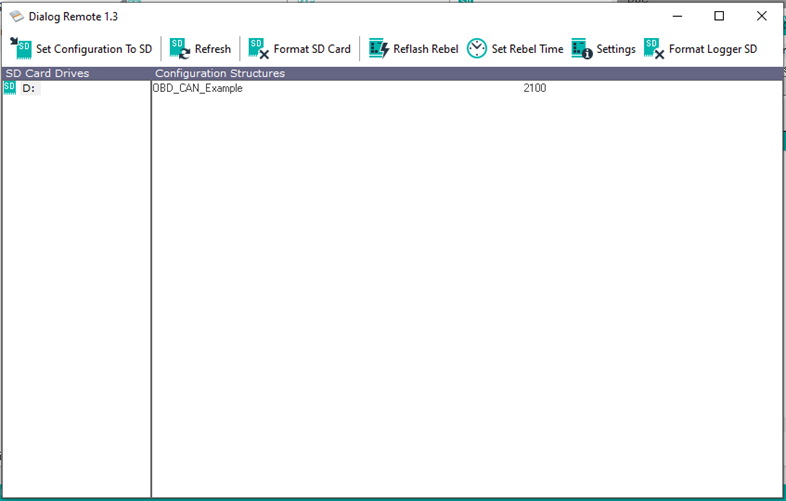
Task: Close the Dialog Remote window
Action: (761, 16)
